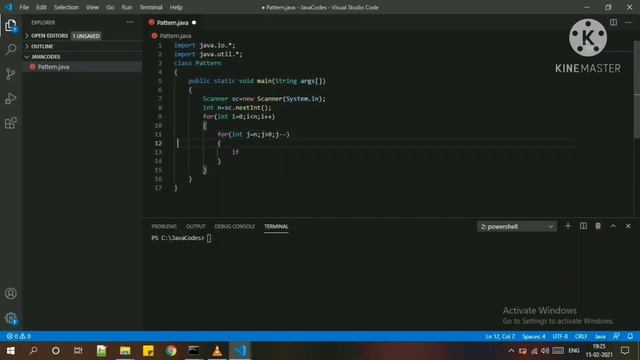Screen dimensions: 640x360
Task: Click the editor vertical scrollbar
Action: [x=637, y=90]
